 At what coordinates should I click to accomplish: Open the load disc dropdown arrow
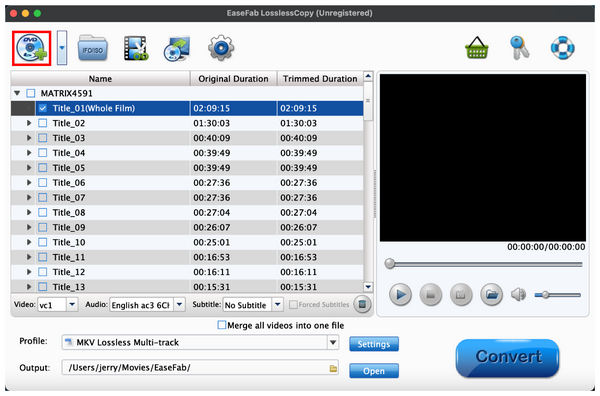click(62, 48)
